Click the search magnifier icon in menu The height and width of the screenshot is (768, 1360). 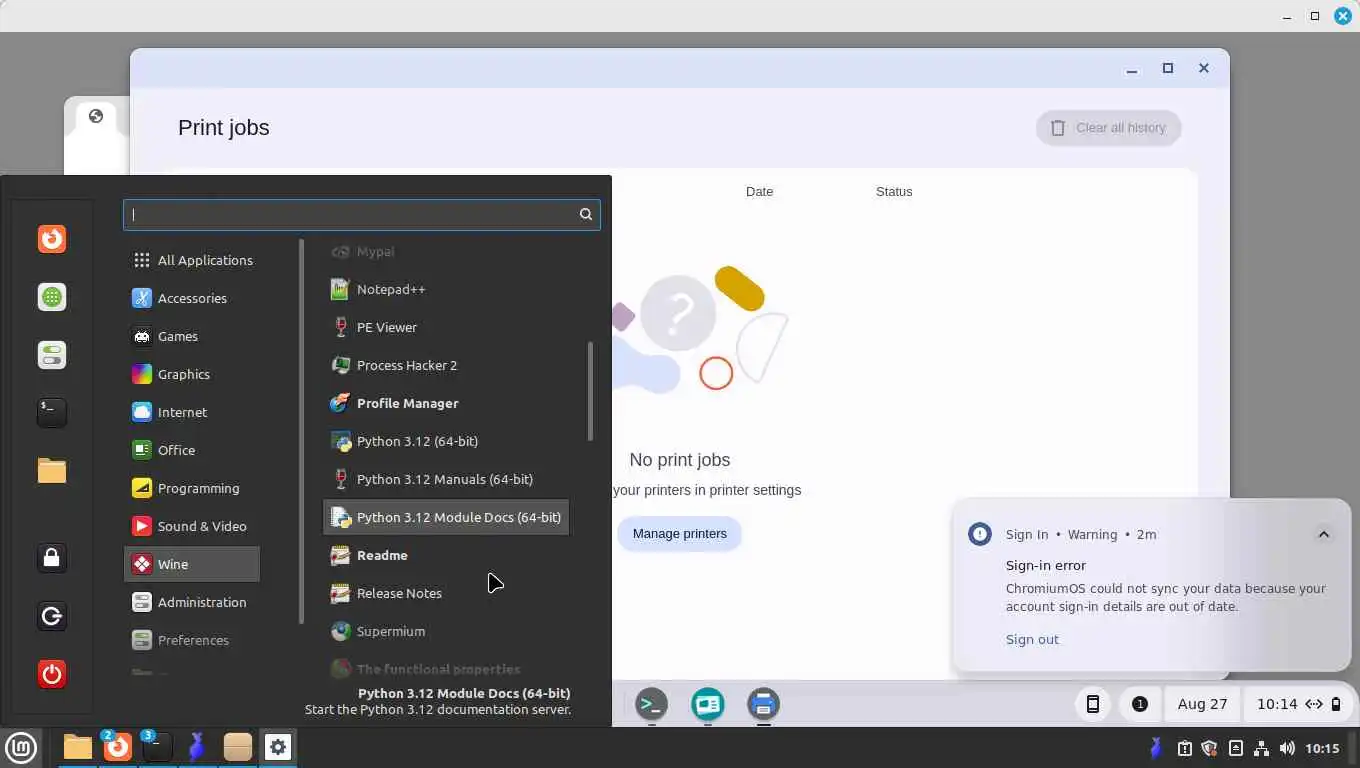click(586, 214)
